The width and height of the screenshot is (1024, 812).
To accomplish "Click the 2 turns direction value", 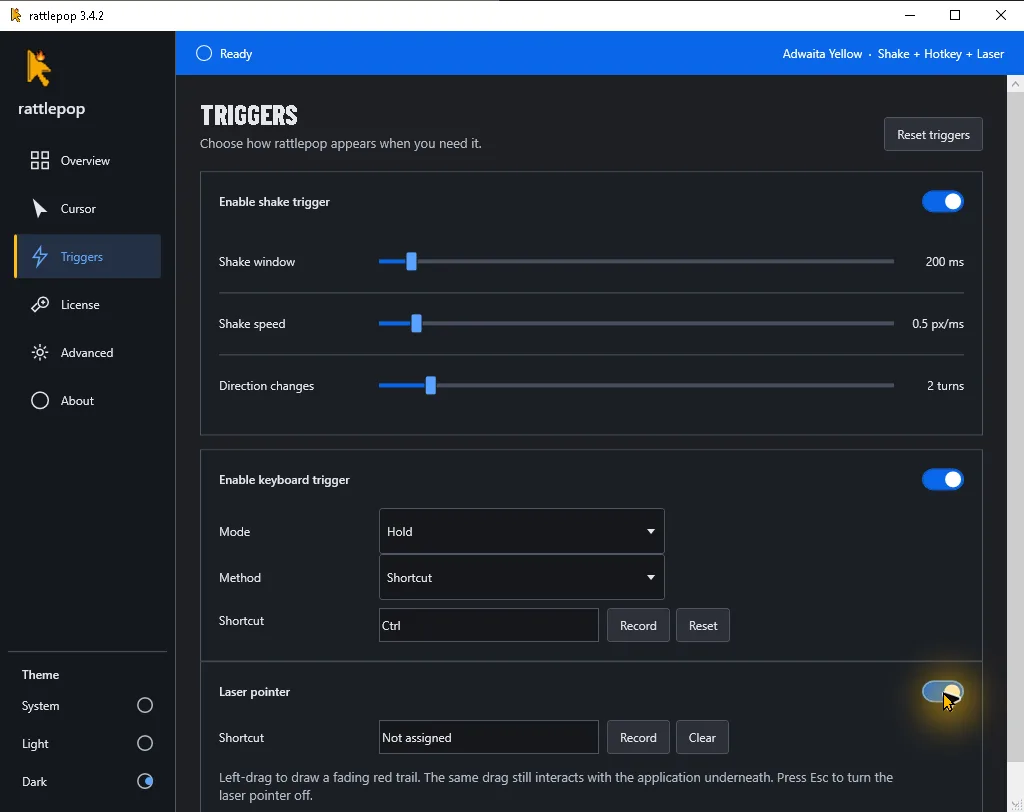I will click(x=945, y=385).
